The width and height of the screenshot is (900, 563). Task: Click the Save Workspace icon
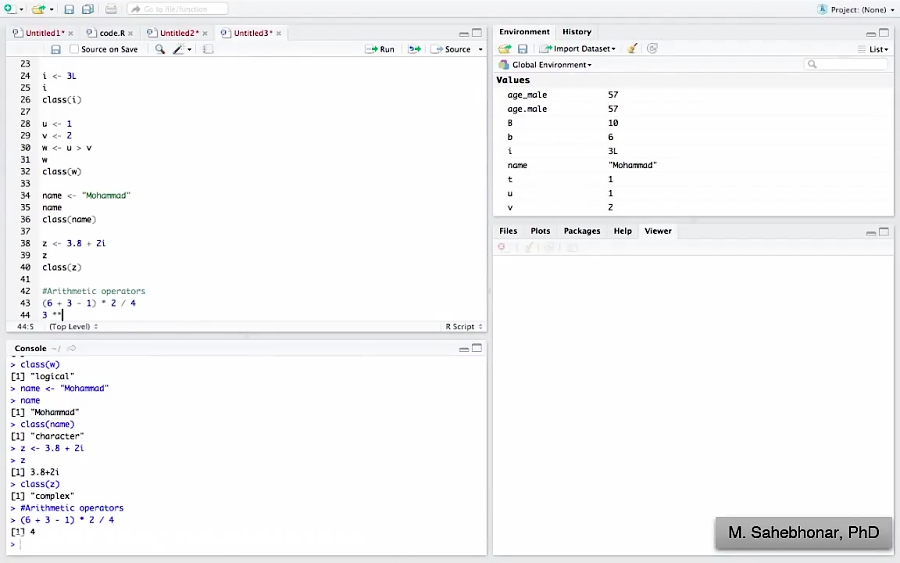[x=522, y=49]
